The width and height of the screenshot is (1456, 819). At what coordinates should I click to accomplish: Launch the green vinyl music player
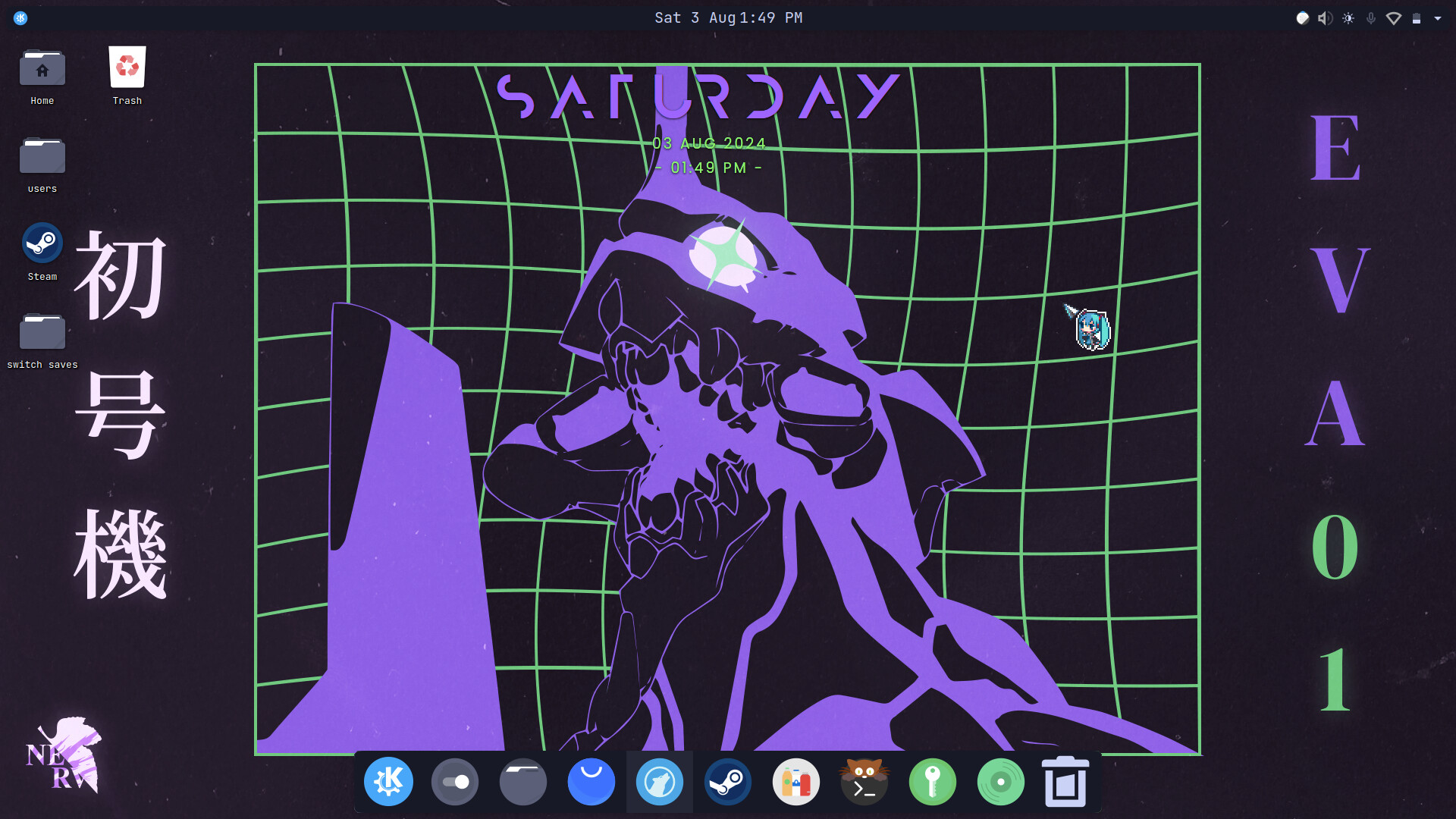click(1001, 781)
